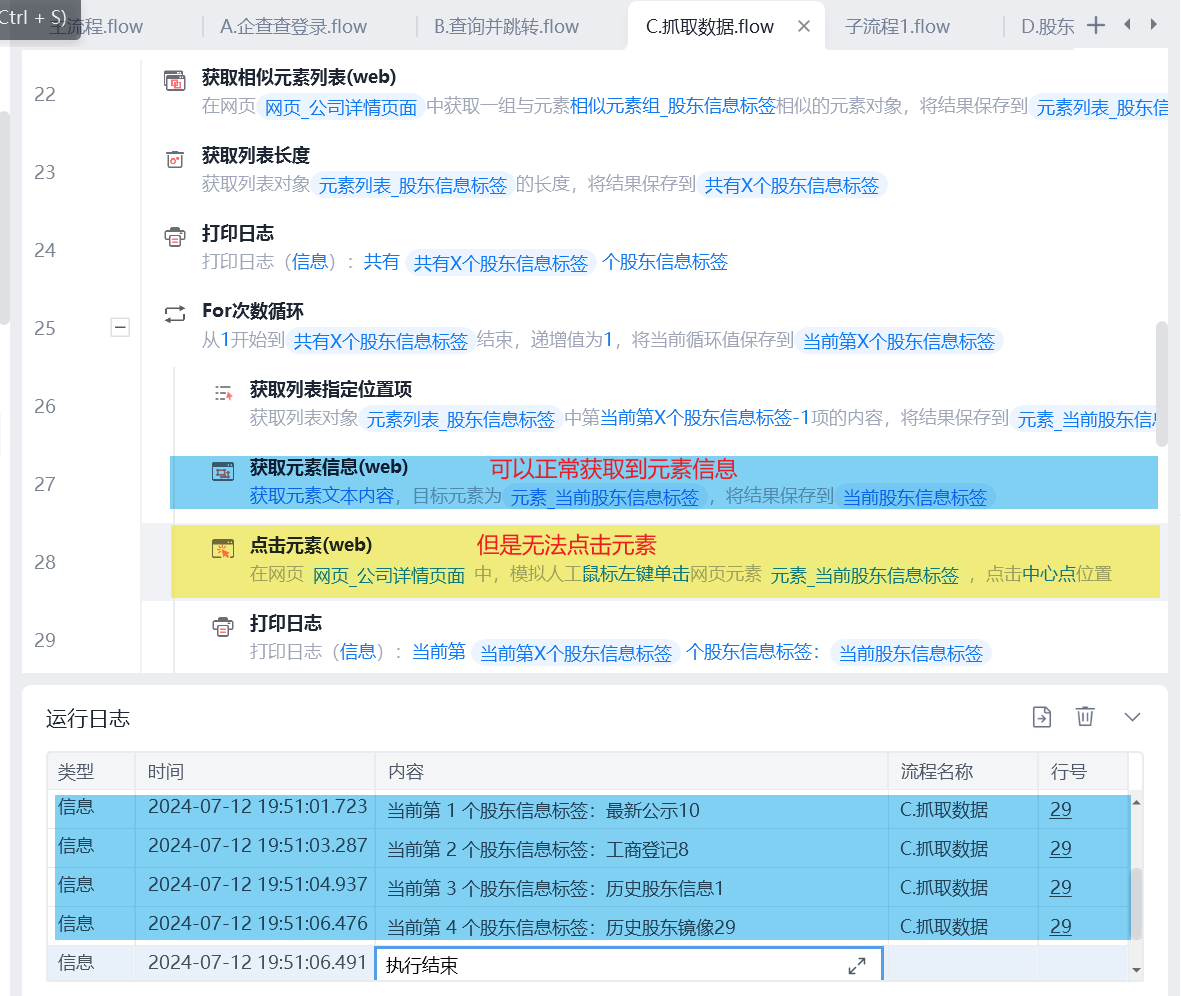Click the For次数循环 loop icon
Viewport: 1181px width, 996px height.
pos(175,314)
